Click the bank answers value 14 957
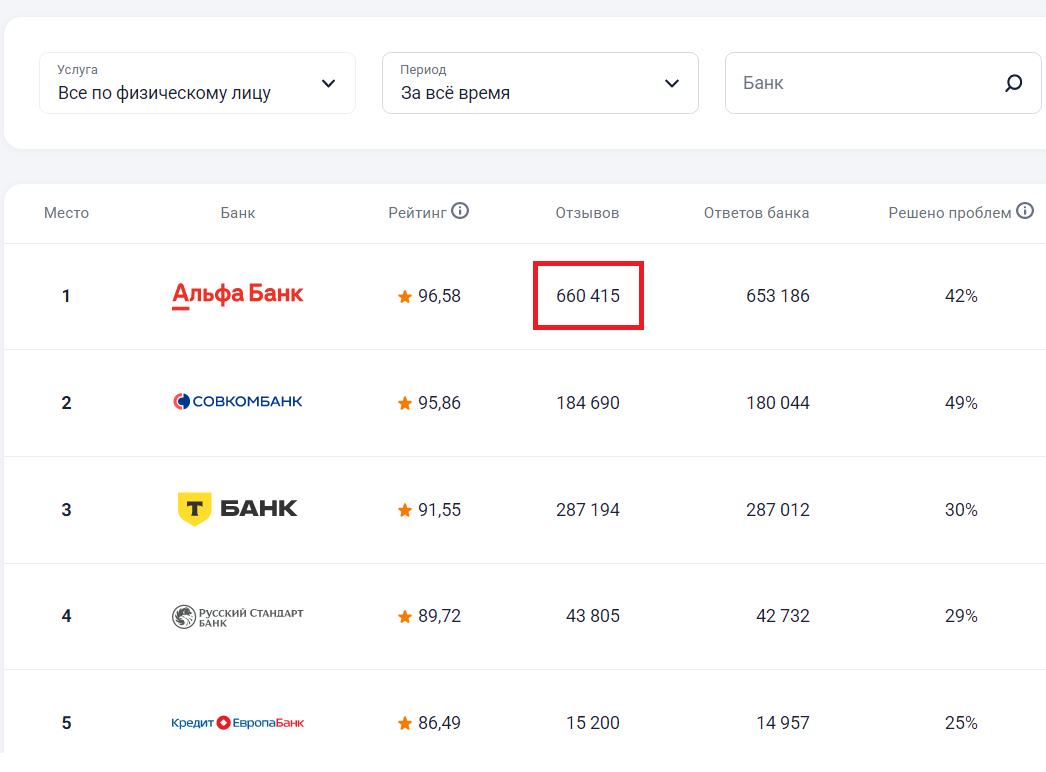Viewport: 1046px width, 772px height. point(782,723)
